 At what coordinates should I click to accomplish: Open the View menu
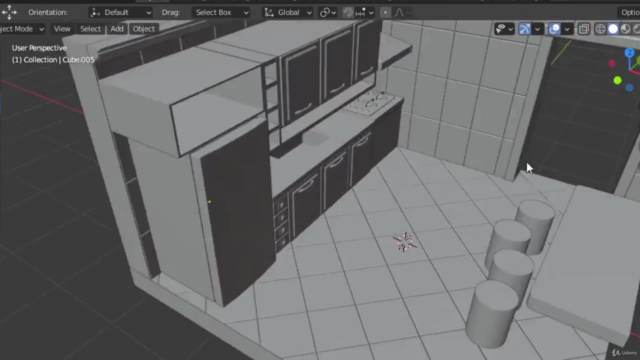62,29
